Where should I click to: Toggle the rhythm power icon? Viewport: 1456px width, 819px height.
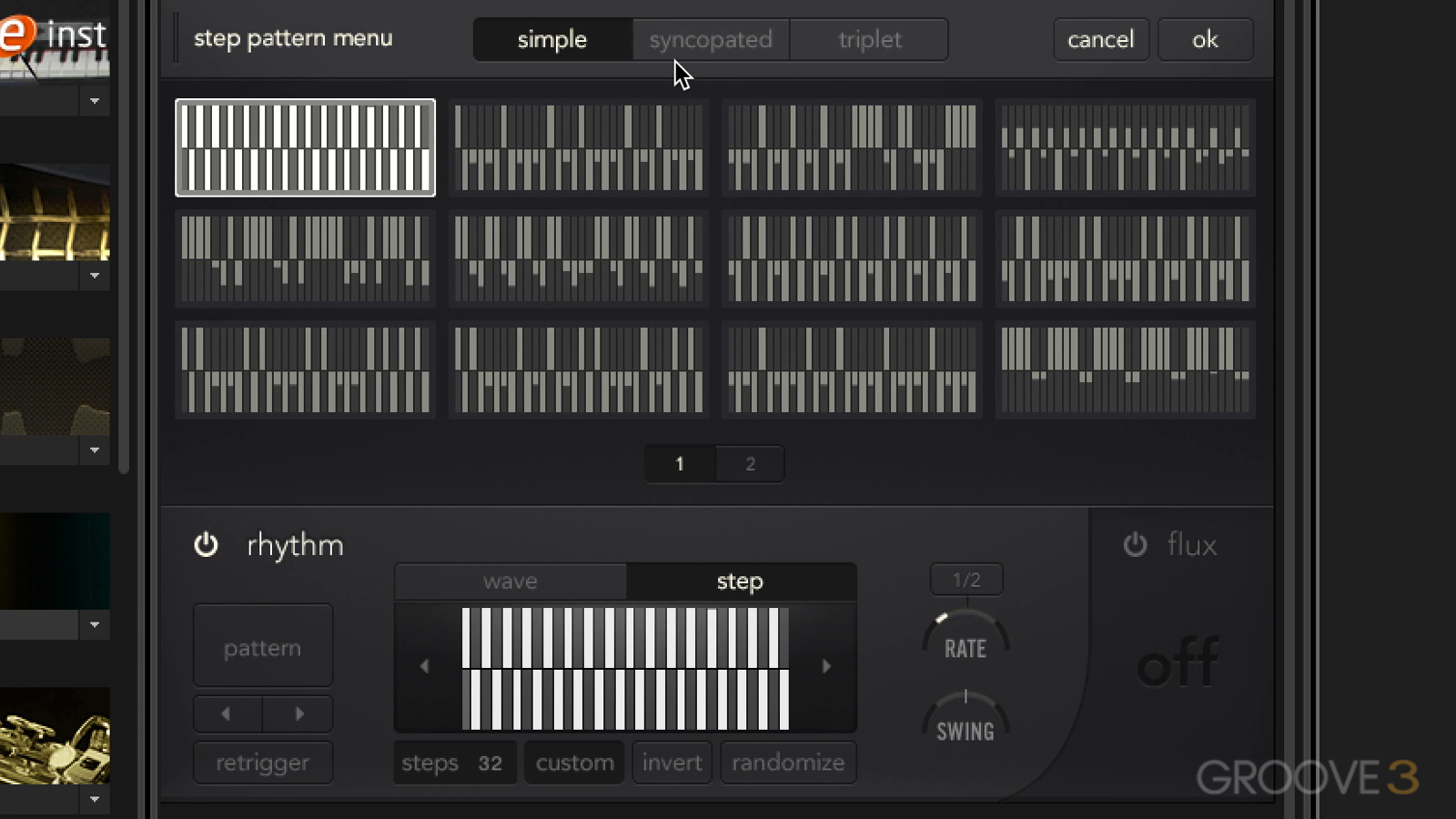coord(206,544)
